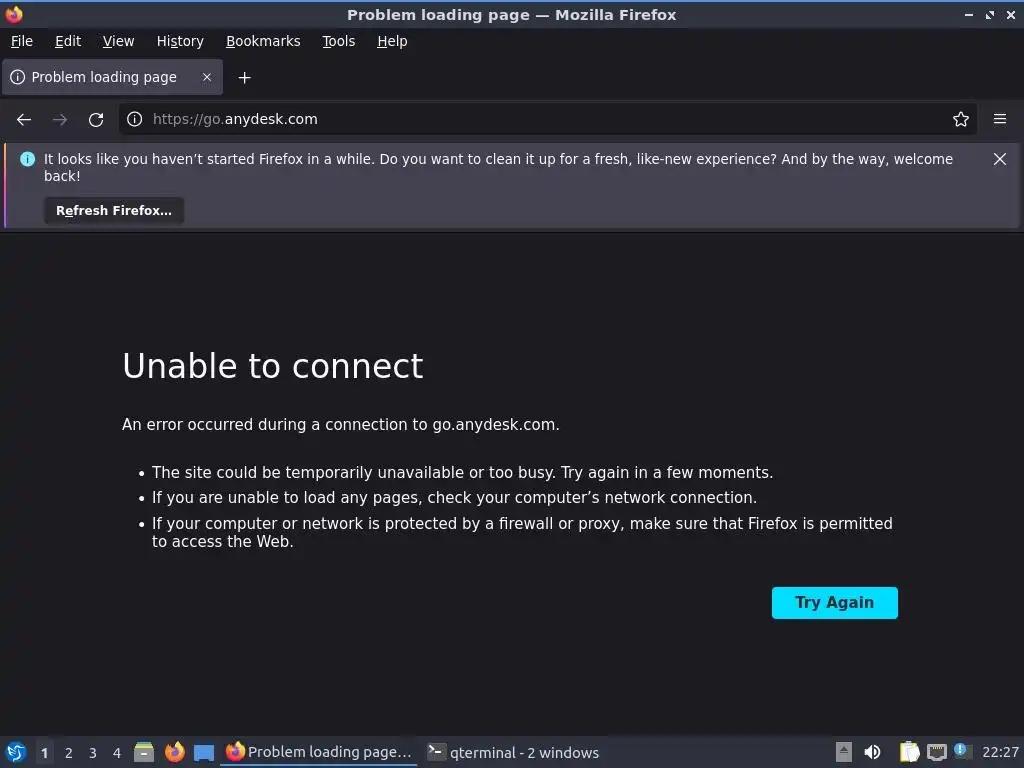This screenshot has height=768, width=1024.
Task: Click the info icon in notification bar
Action: [x=27, y=159]
